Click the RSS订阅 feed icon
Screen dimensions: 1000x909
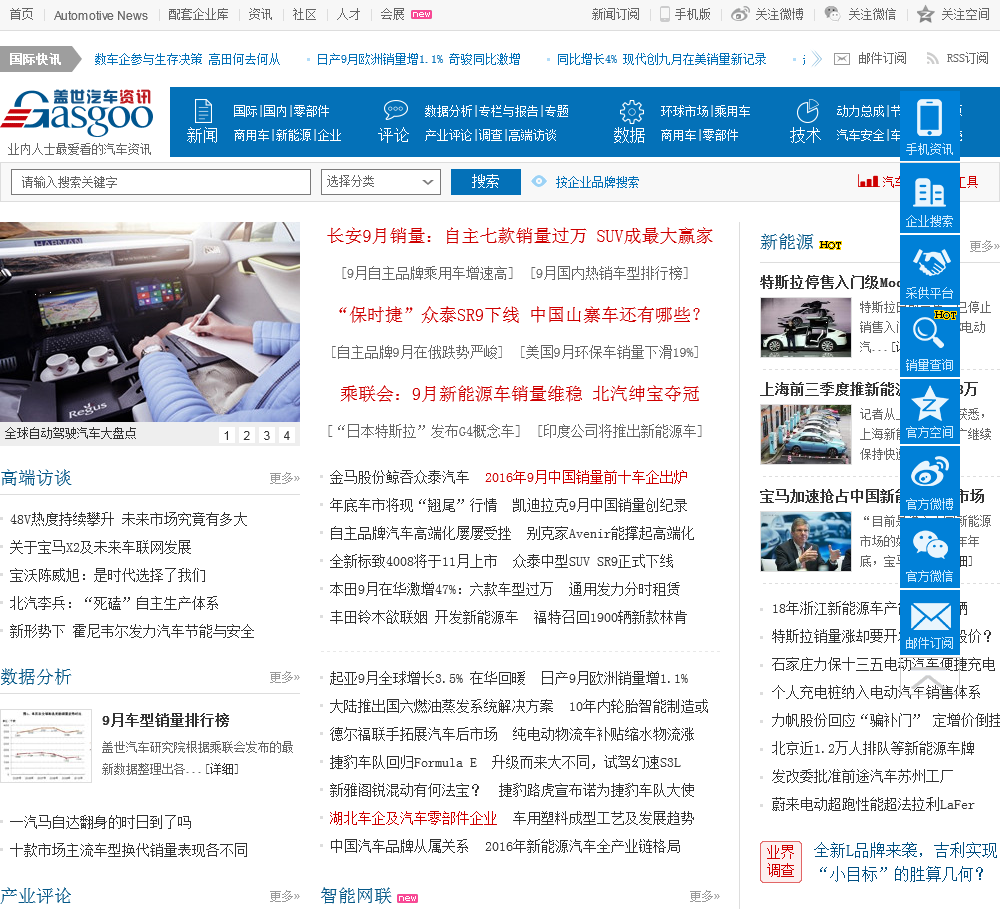[932, 59]
